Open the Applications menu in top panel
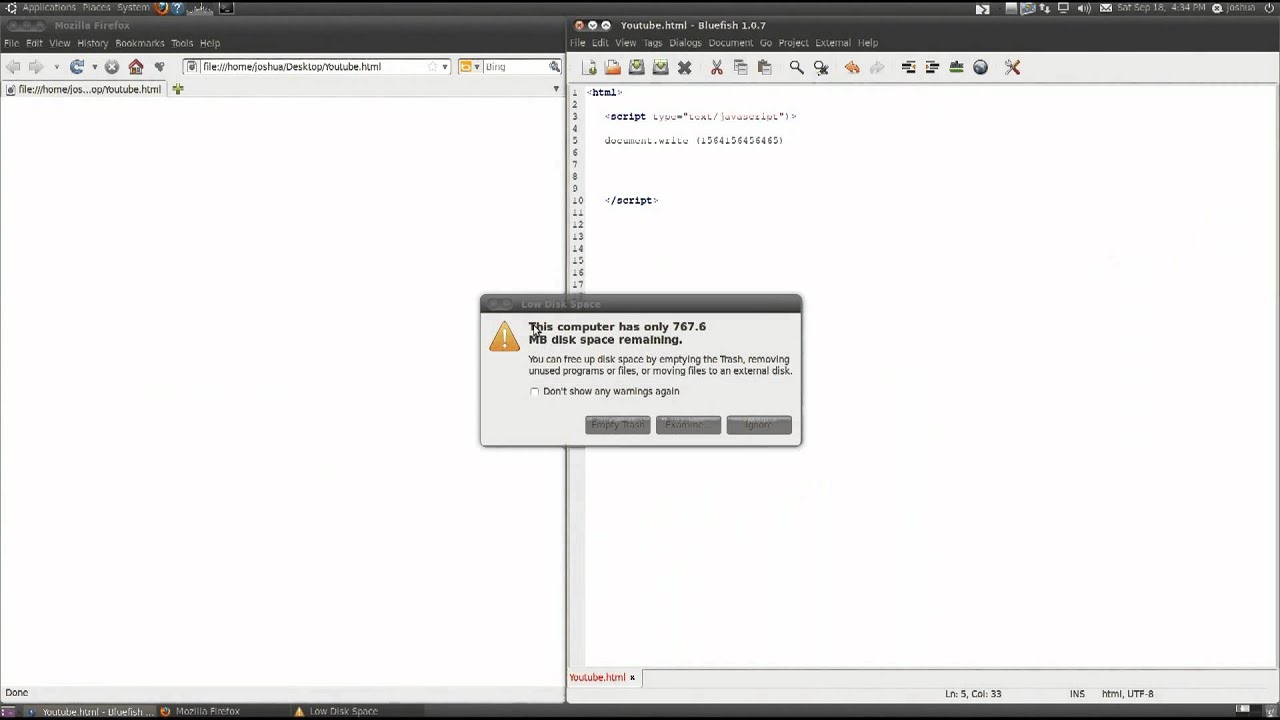The image size is (1280, 720). (49, 7)
